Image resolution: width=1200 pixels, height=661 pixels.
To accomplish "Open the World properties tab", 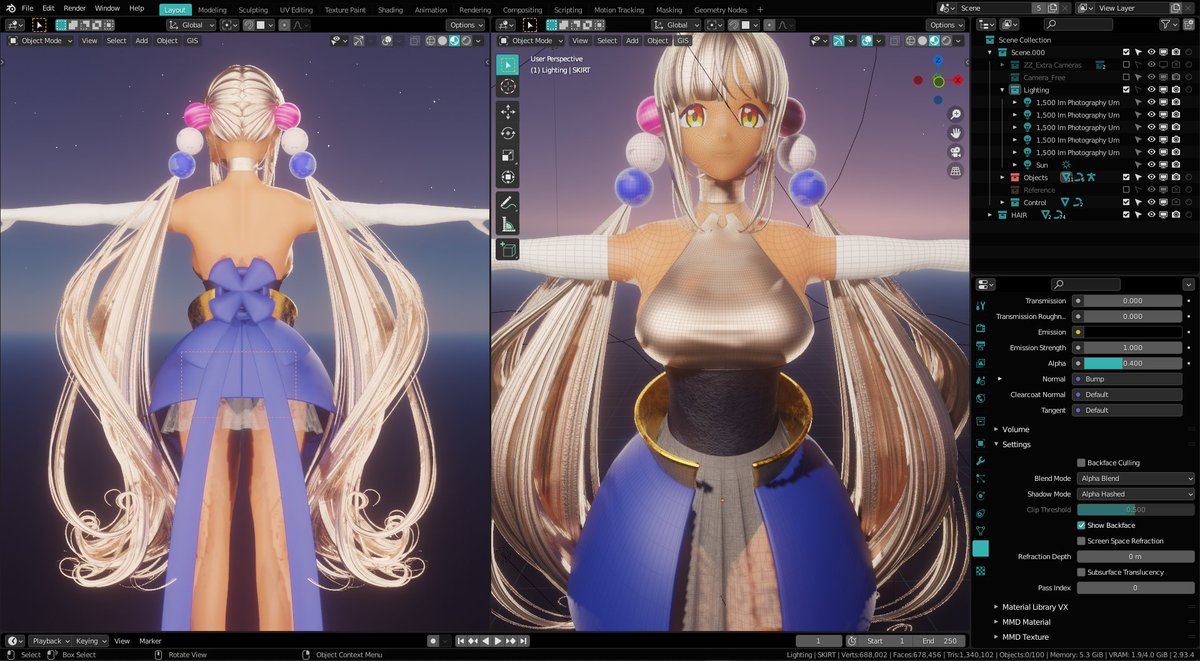I will click(x=980, y=399).
